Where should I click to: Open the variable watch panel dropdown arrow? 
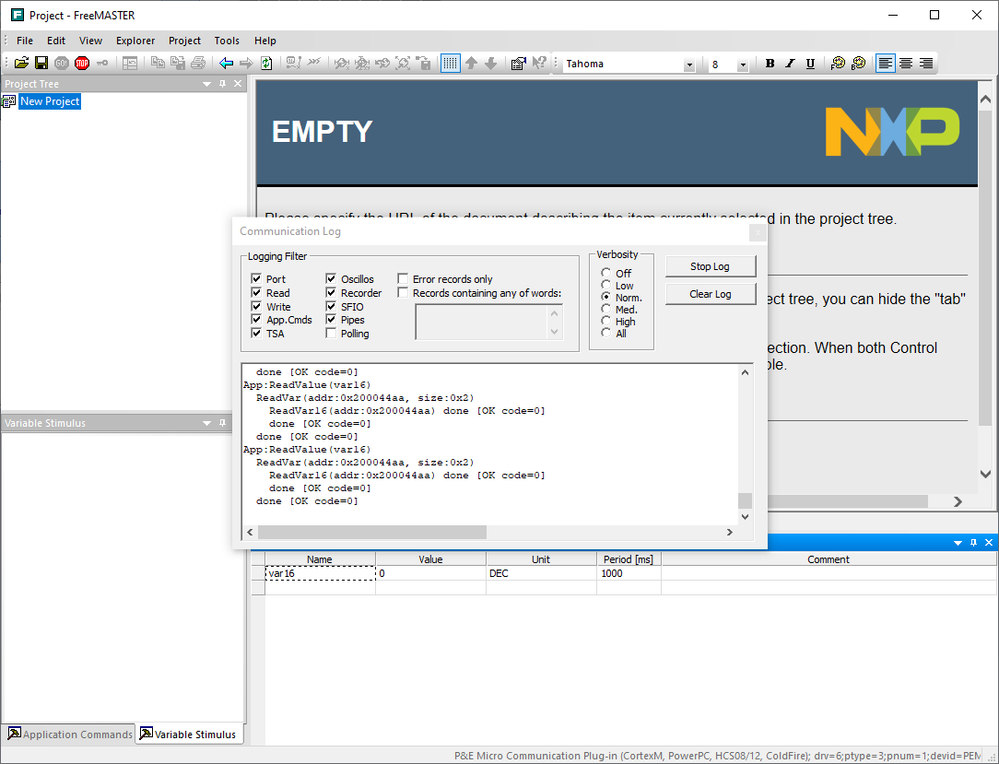tap(958, 543)
